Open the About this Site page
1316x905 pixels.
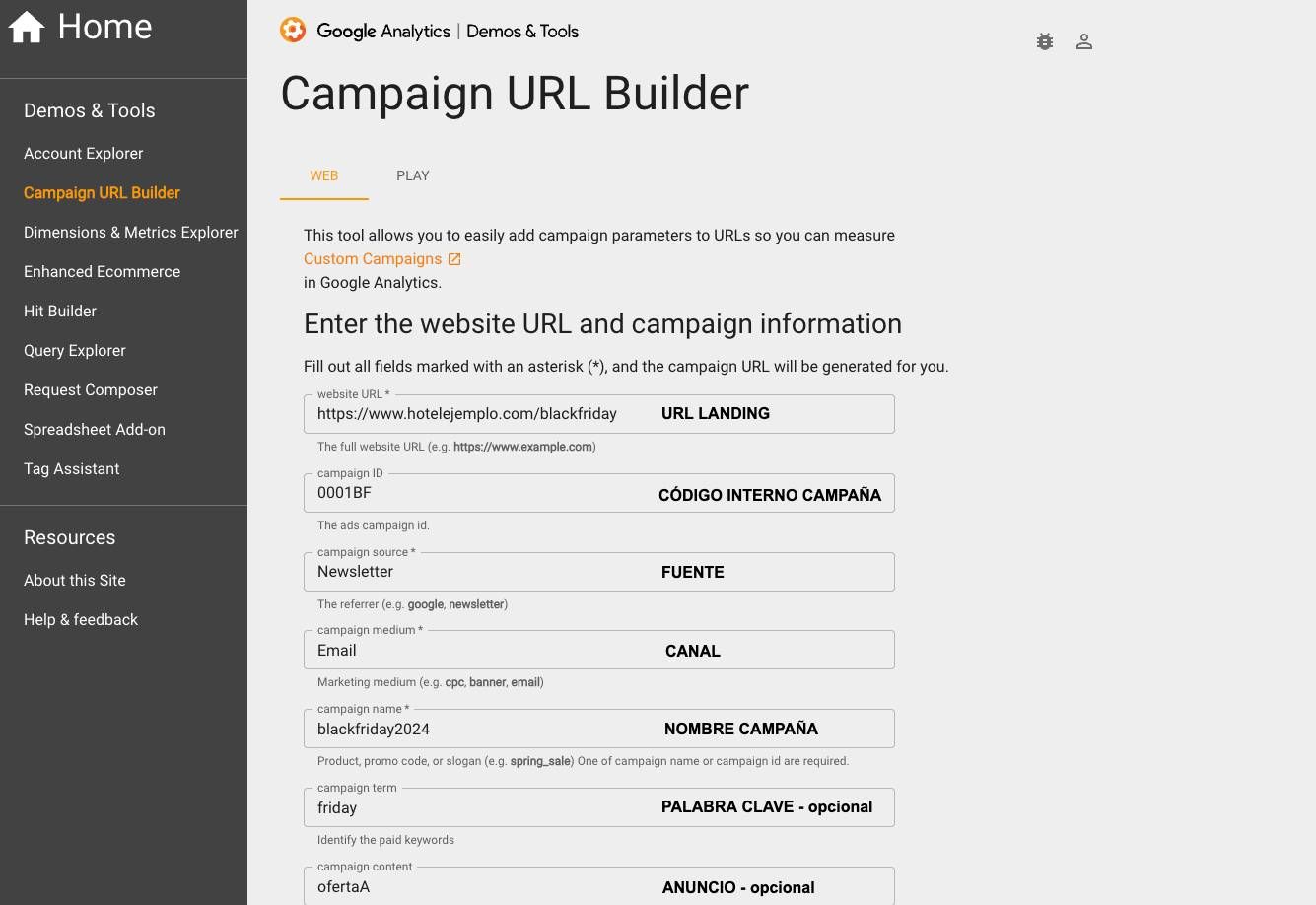click(74, 580)
